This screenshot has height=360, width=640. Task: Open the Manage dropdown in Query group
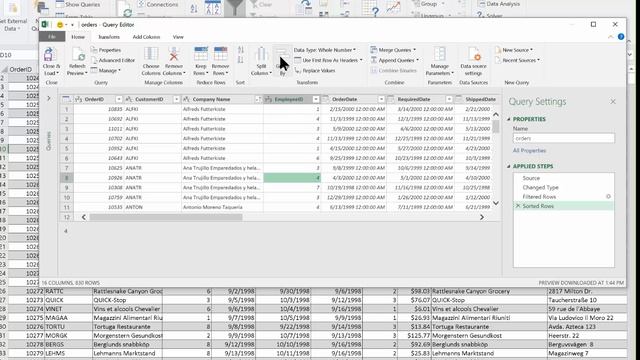[x=106, y=70]
